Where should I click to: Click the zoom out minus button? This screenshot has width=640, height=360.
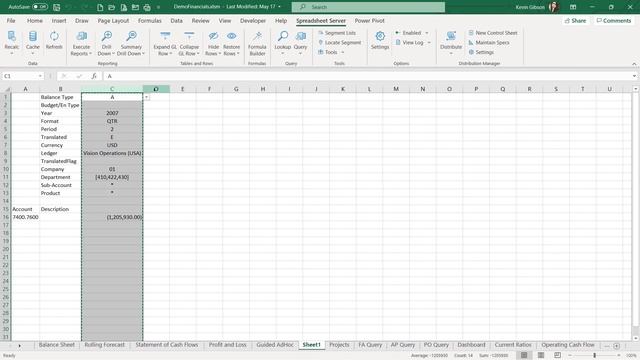coord(570,356)
